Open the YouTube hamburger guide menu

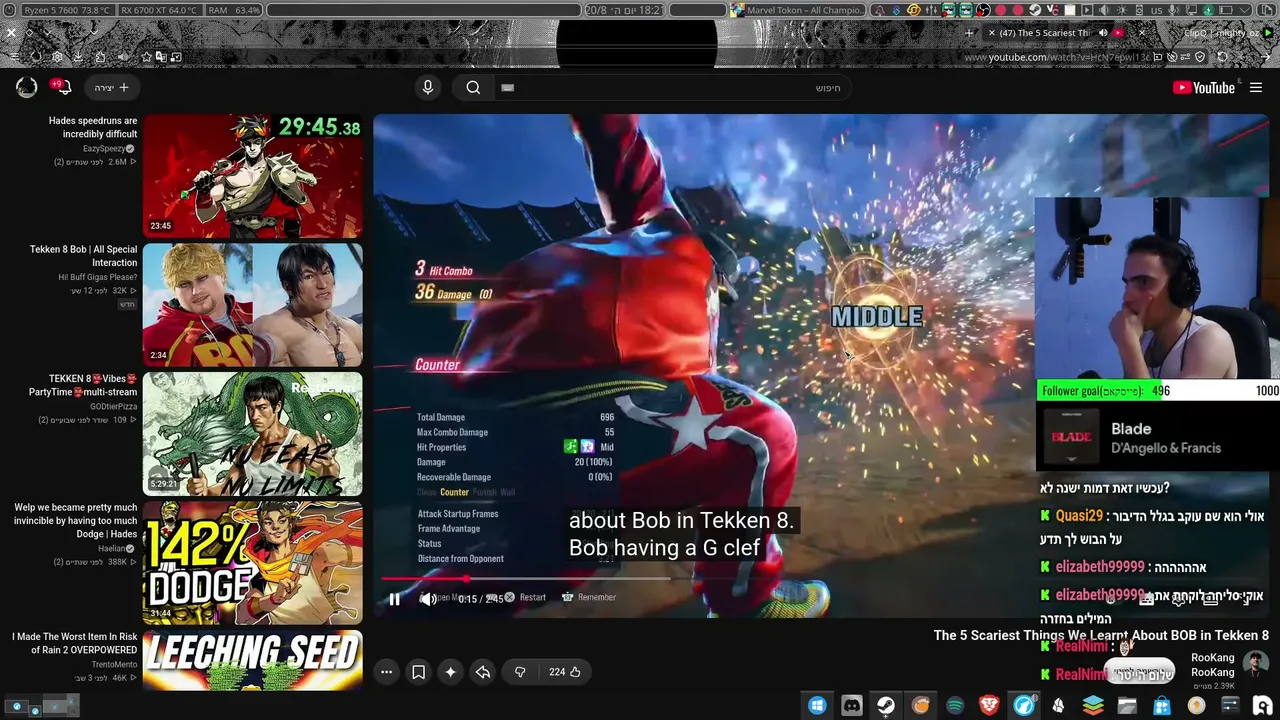point(1256,88)
